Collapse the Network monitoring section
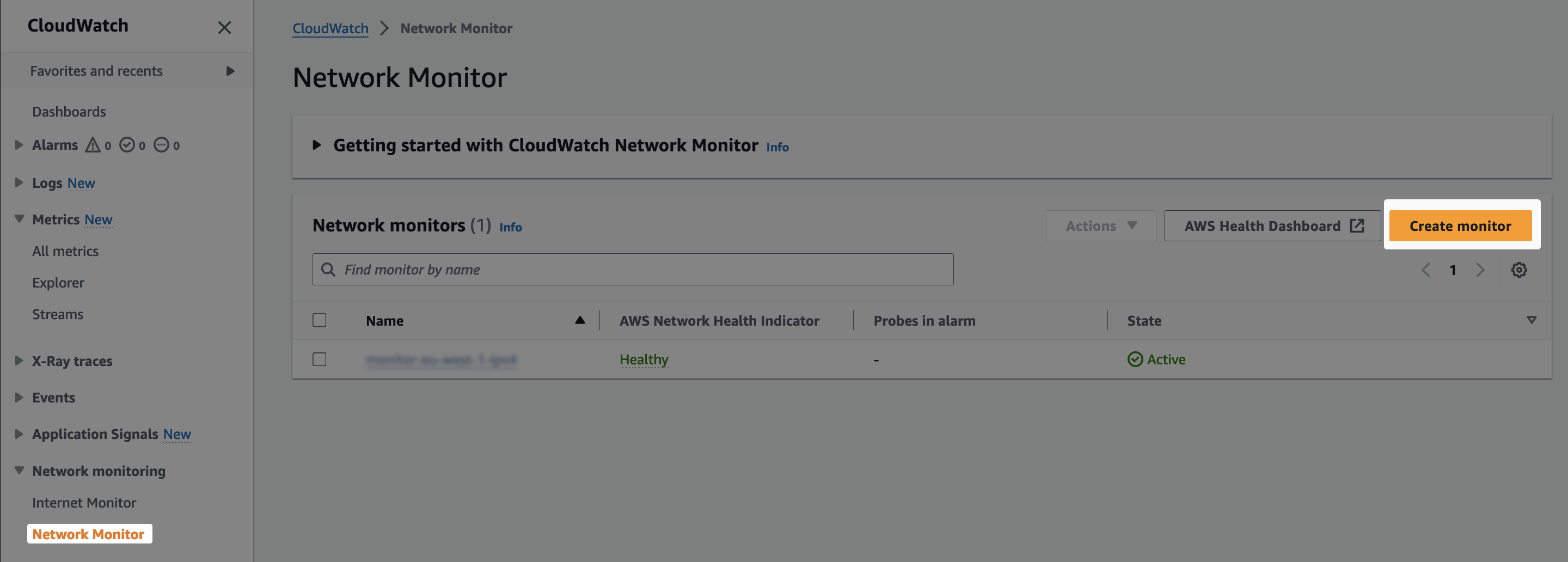The height and width of the screenshot is (562, 1568). (19, 471)
